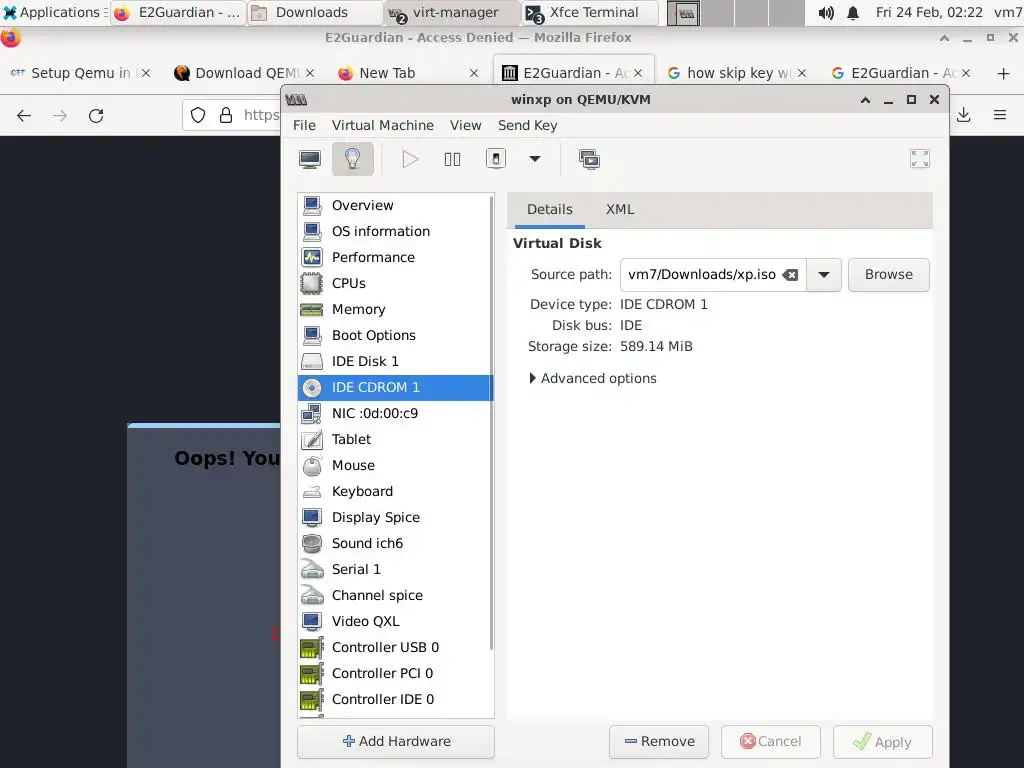Switch to the Details tab
The height and width of the screenshot is (768, 1024).
coord(550,210)
